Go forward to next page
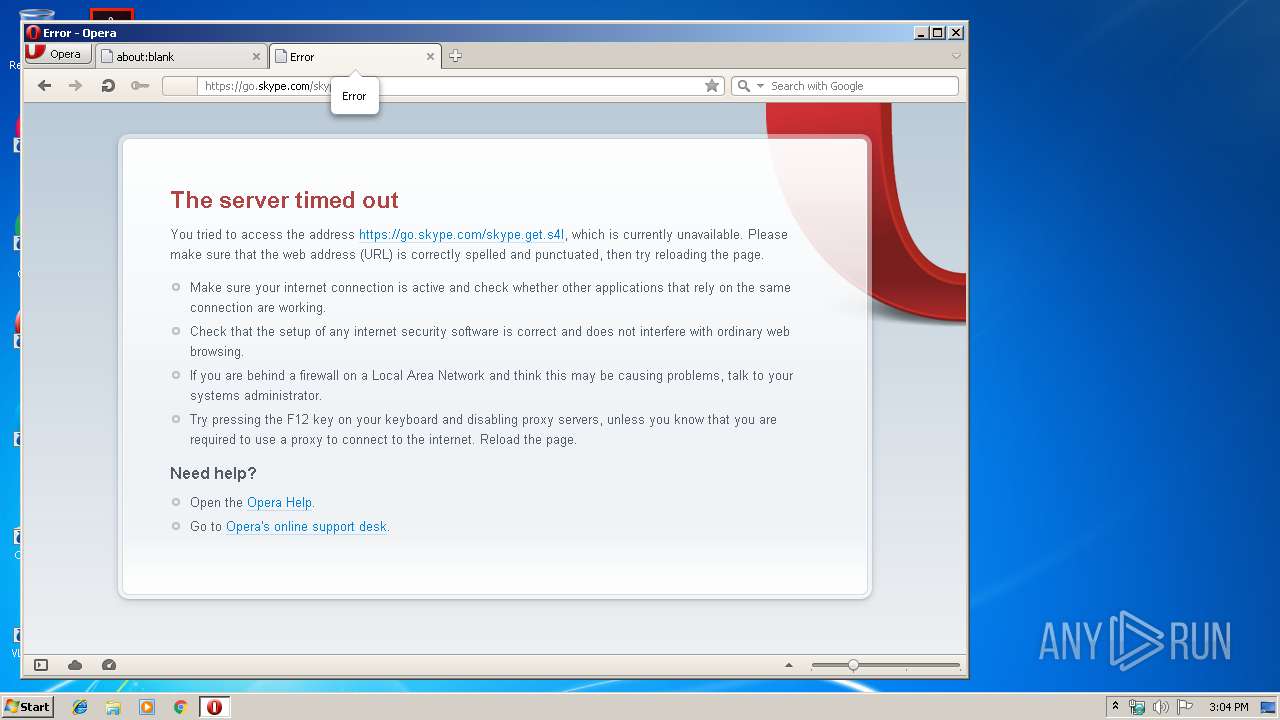 [76, 86]
